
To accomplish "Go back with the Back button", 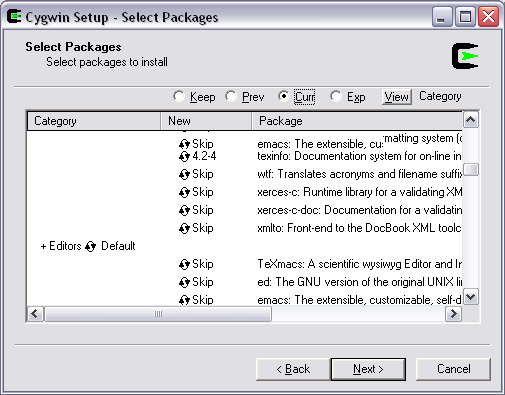I will 293,369.
